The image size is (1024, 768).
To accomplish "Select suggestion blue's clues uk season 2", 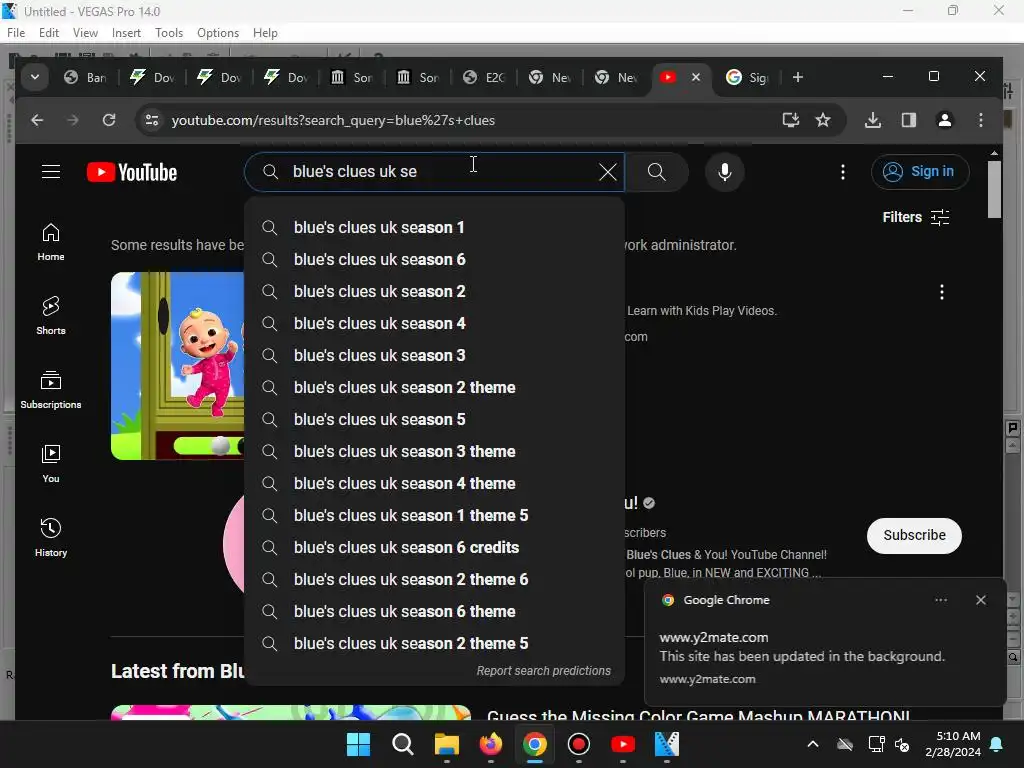I will 434,291.
